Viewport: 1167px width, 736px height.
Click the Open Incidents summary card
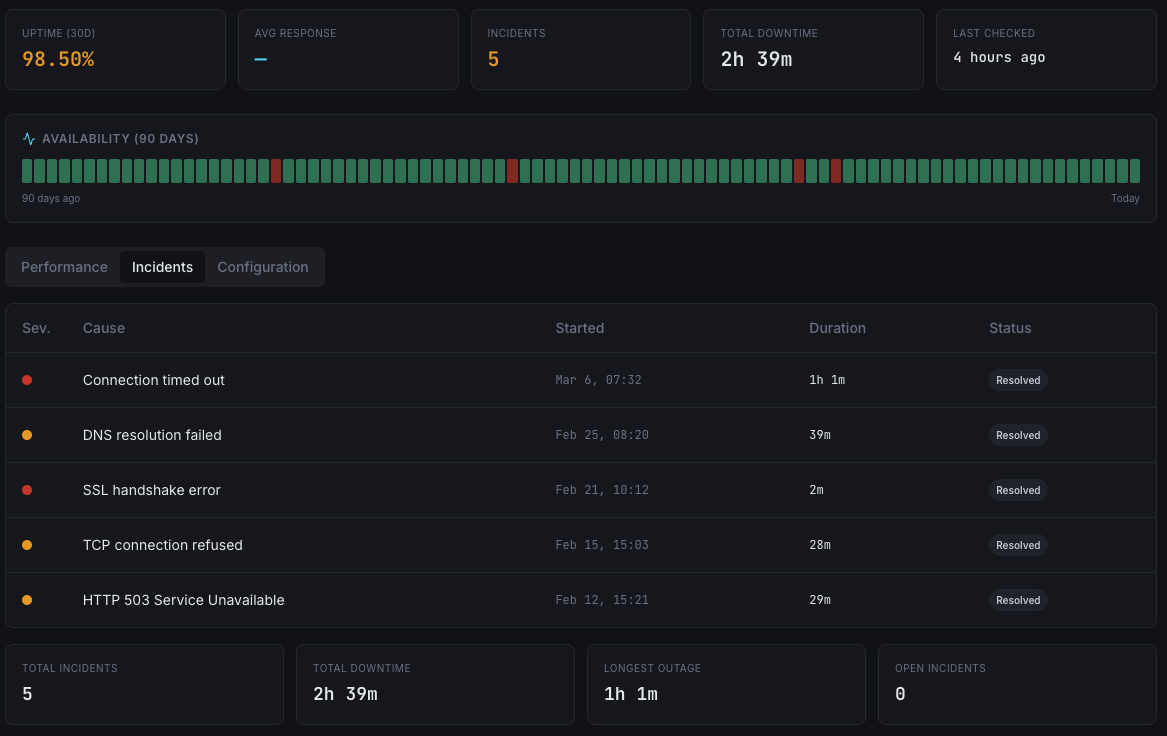1017,684
